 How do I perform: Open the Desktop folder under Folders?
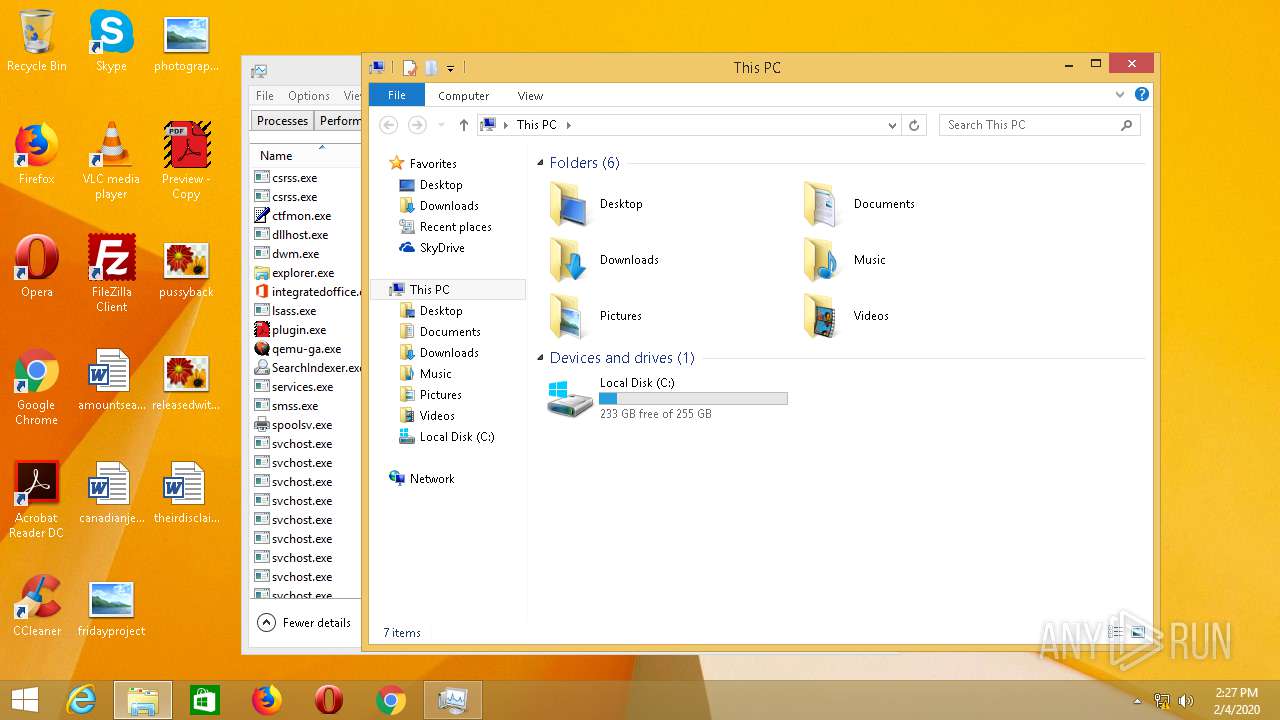click(596, 204)
